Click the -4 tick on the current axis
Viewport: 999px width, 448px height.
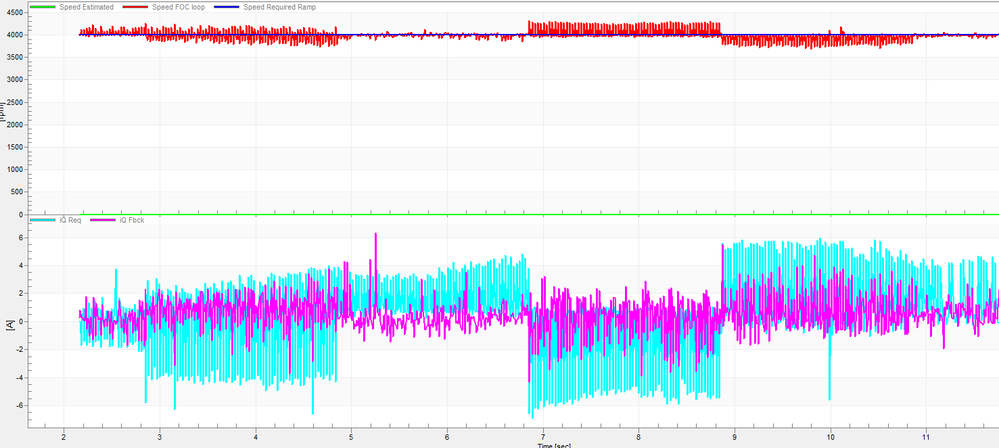21,377
